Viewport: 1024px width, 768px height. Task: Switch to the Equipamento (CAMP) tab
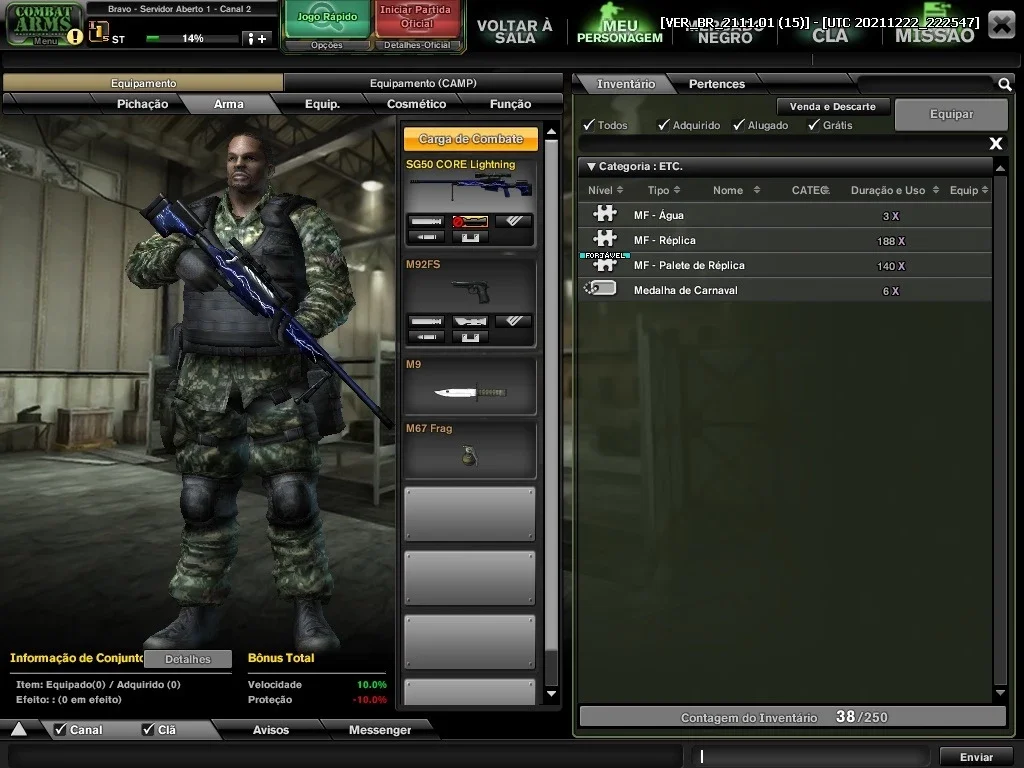[x=423, y=83]
